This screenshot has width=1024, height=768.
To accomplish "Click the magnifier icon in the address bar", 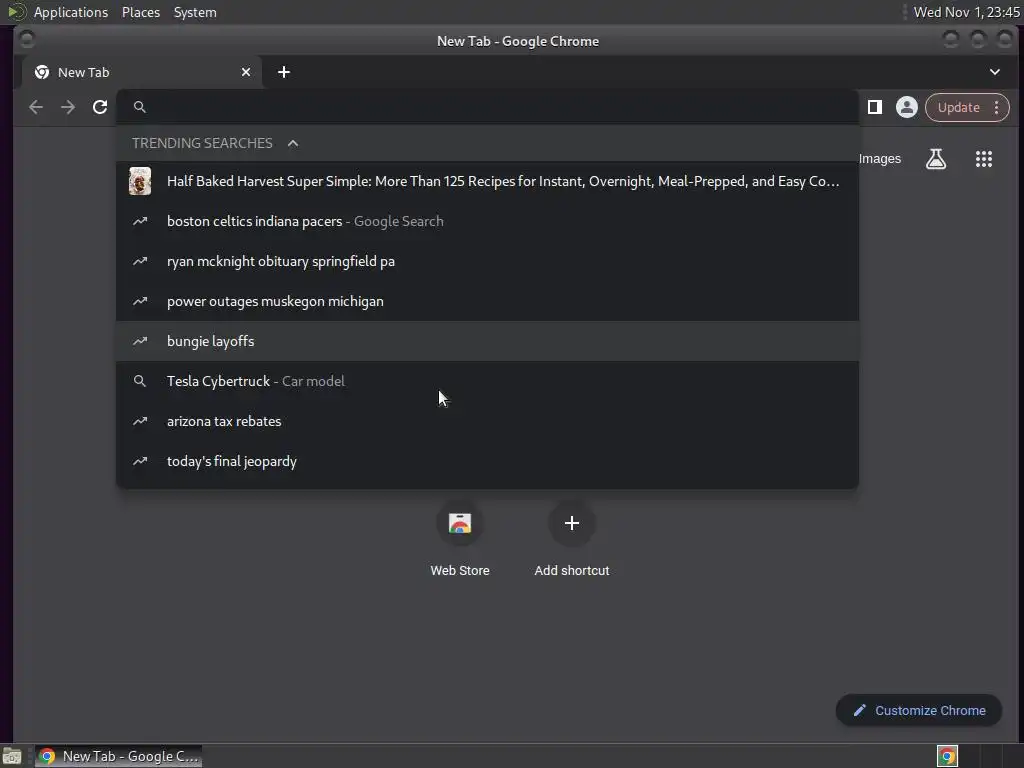I will coord(140,106).
